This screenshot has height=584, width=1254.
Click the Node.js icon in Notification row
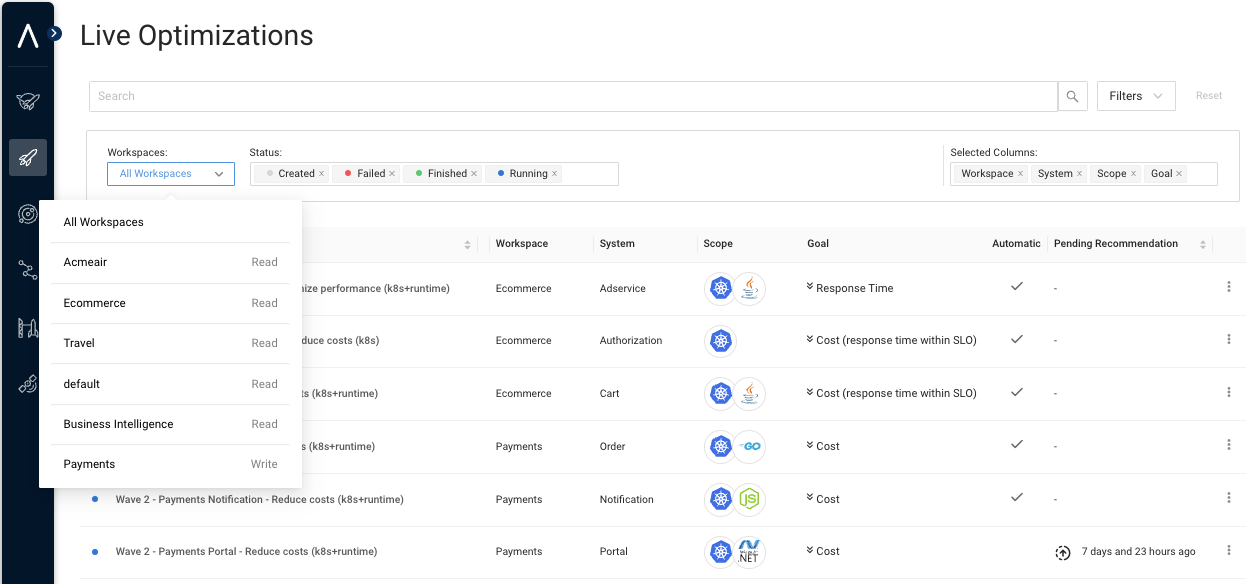point(749,499)
